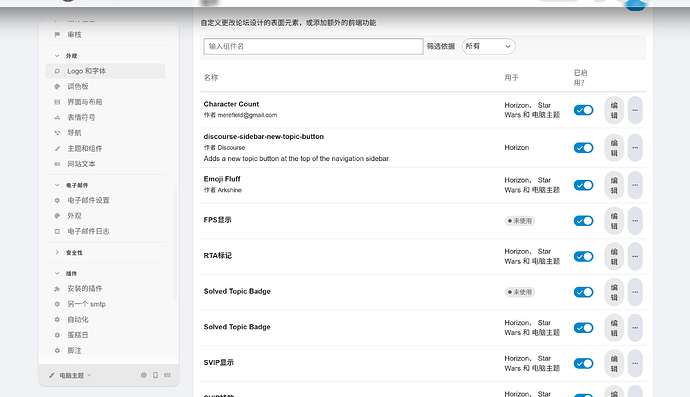Collapse the 外观 sidebar section
690x397 pixels.
[57, 56]
